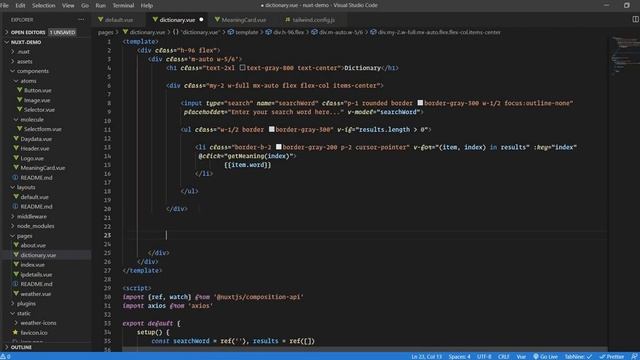Image resolution: width=640 pixels, height=360 pixels.
Task: Switch to the MeaningCard.vue tab
Action: point(243,20)
